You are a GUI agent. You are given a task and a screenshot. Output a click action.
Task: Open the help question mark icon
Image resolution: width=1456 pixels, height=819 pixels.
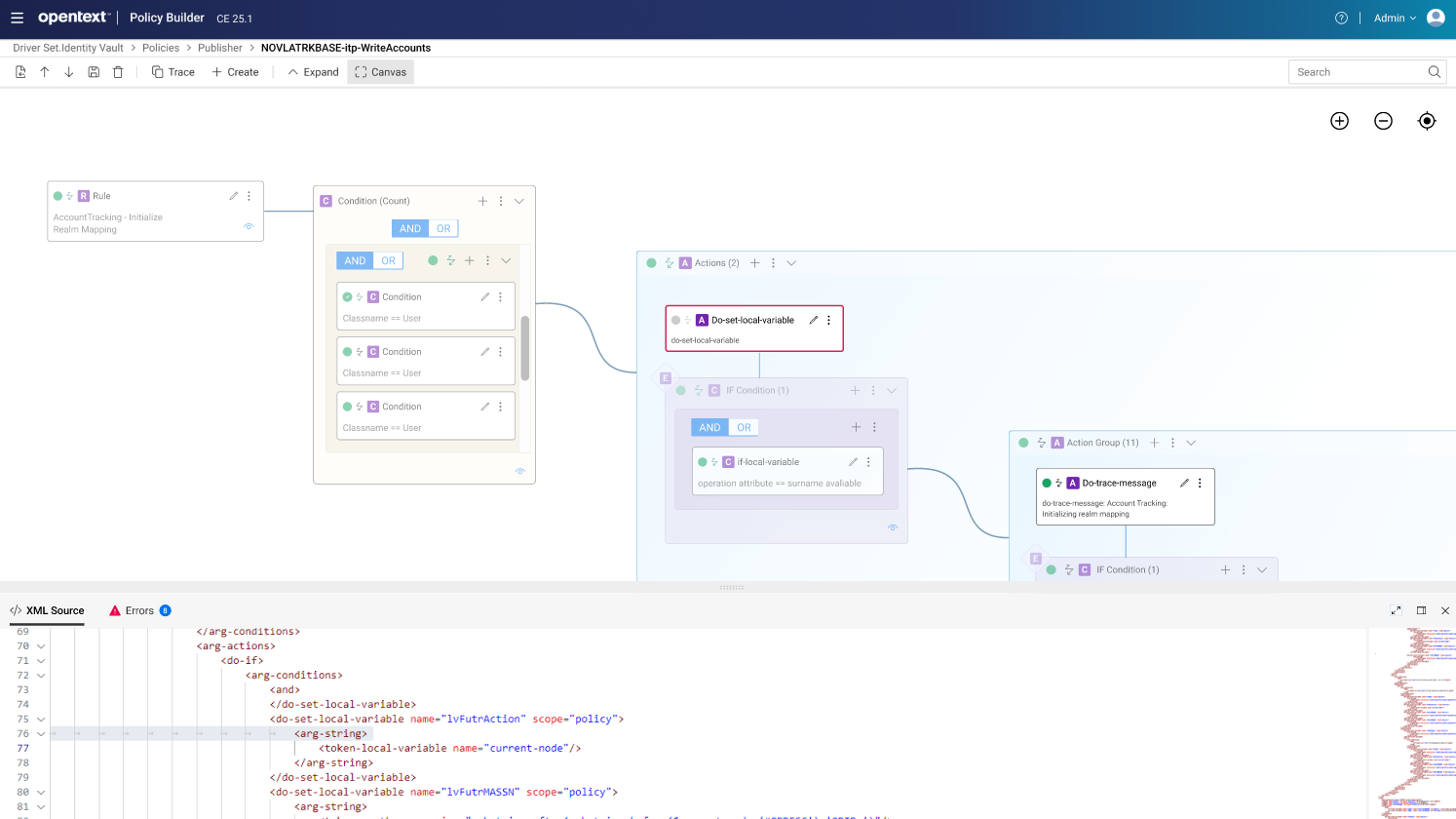click(x=1341, y=18)
